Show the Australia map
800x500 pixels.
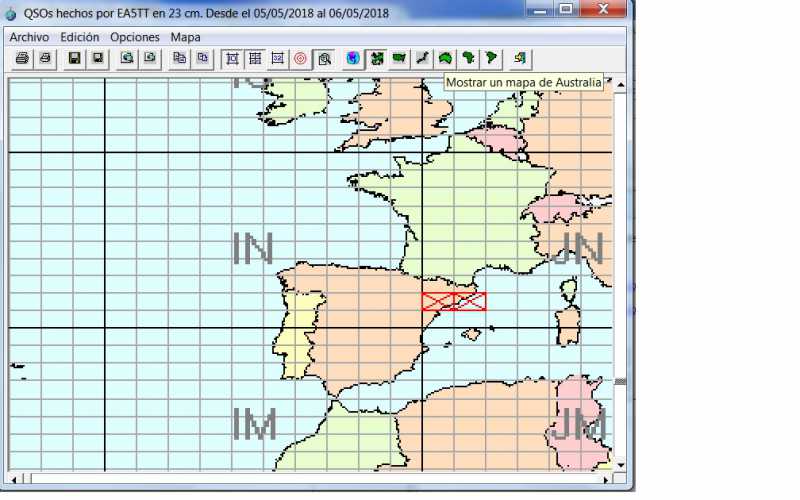pos(445,59)
